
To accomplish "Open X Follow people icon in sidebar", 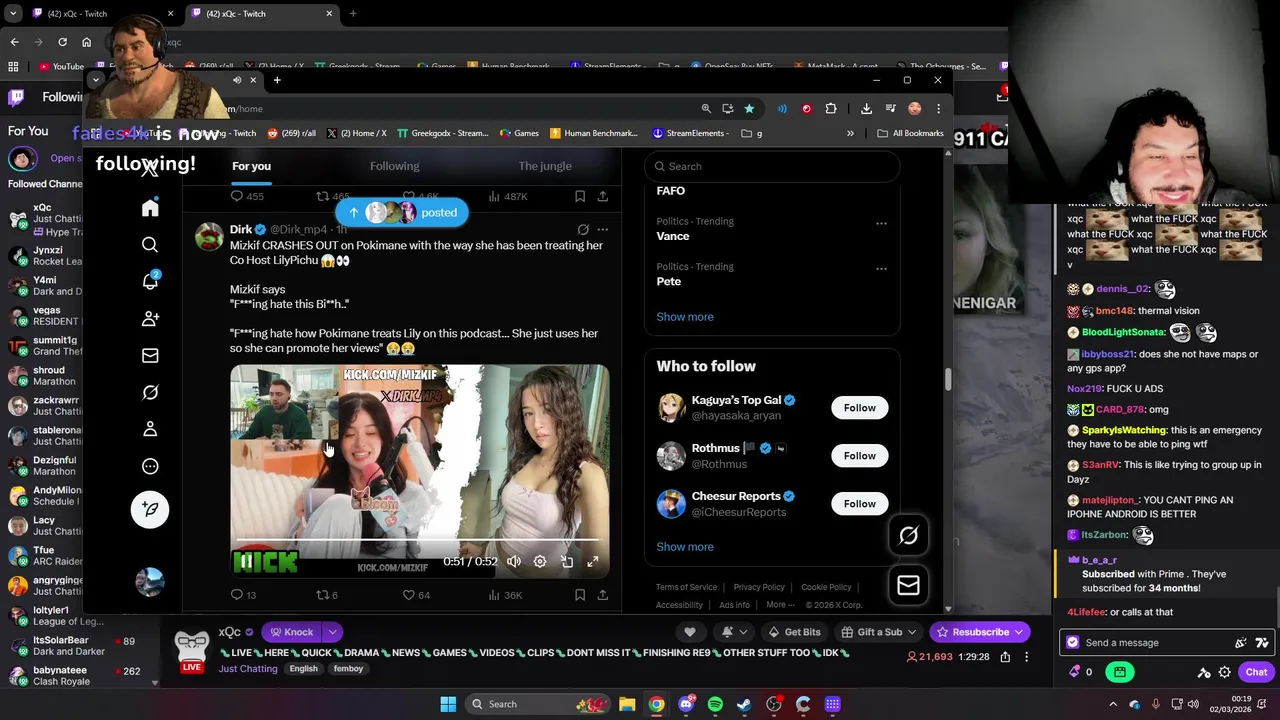I will pos(150,318).
